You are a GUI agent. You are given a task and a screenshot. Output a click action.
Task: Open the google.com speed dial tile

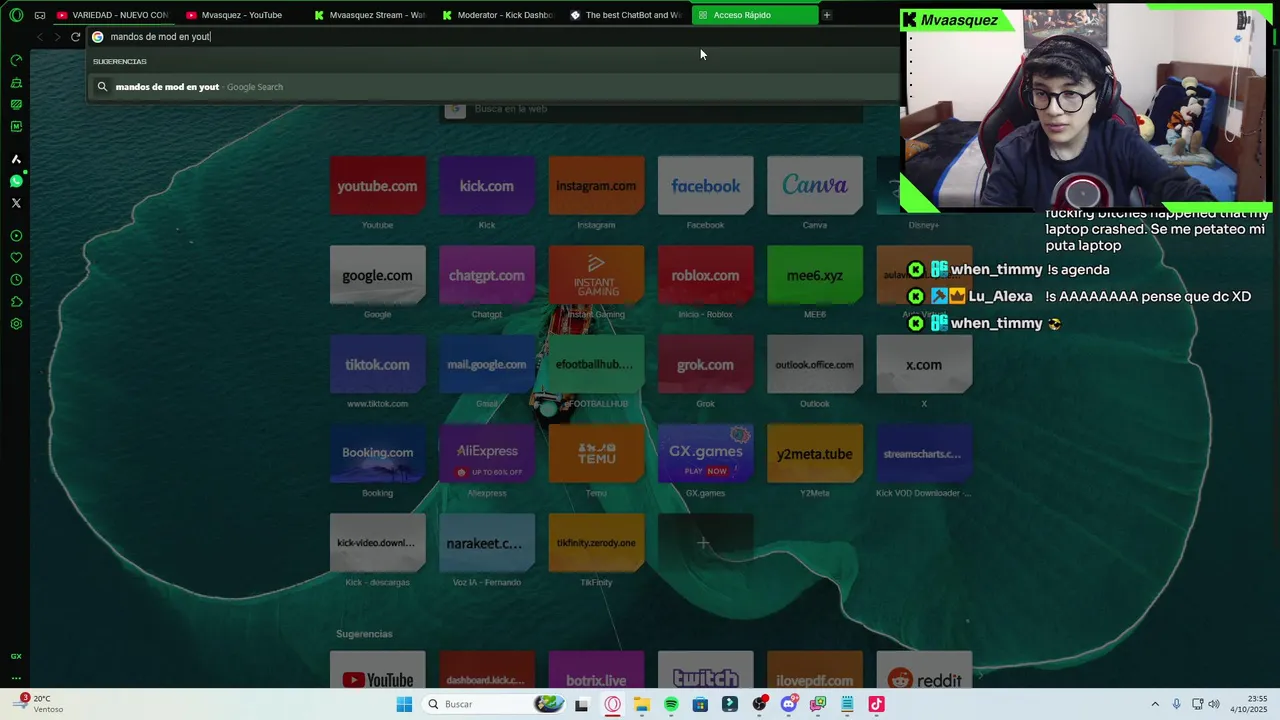[377, 275]
